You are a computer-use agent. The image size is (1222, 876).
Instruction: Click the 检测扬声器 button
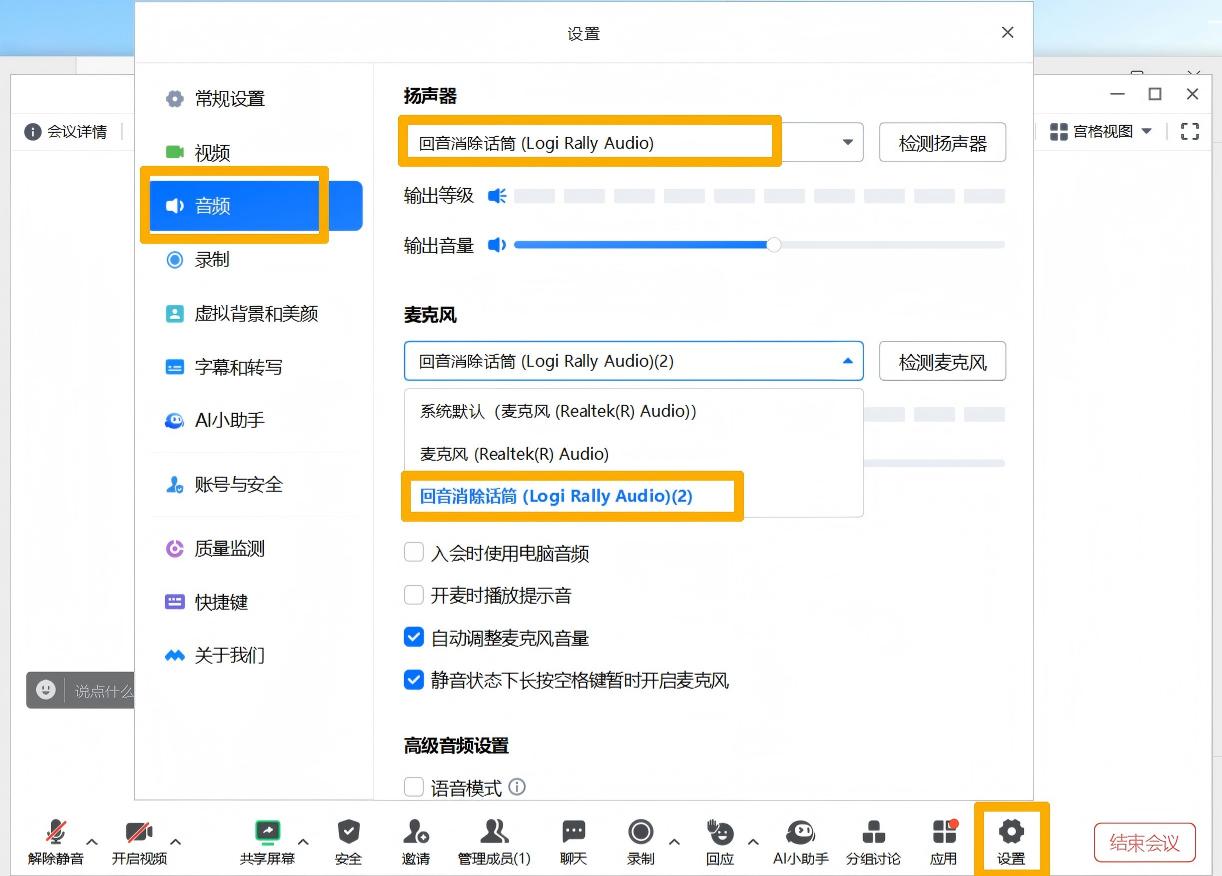[x=942, y=143]
